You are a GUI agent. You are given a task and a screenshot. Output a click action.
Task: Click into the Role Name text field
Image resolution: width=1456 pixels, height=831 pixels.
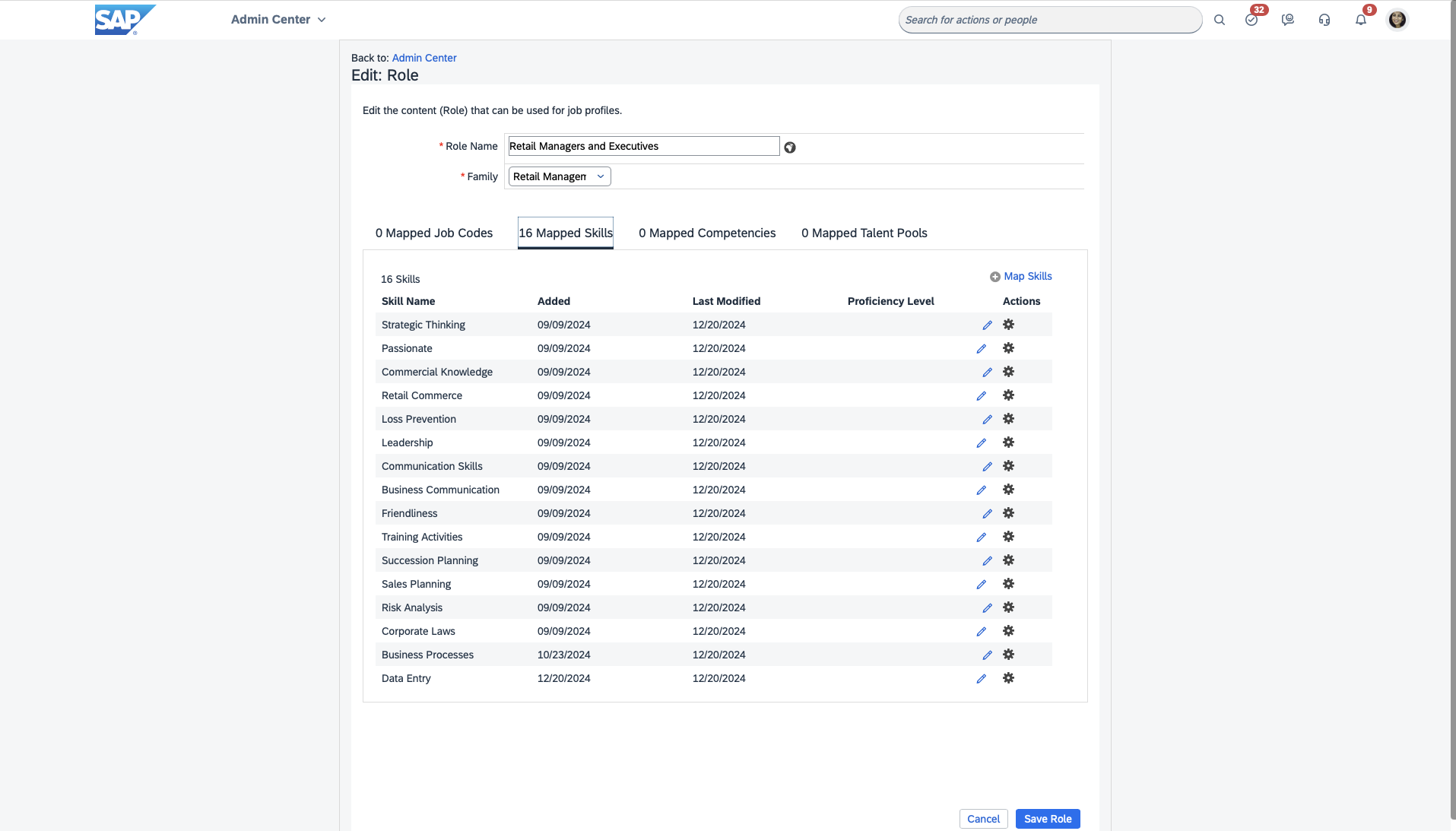(643, 146)
